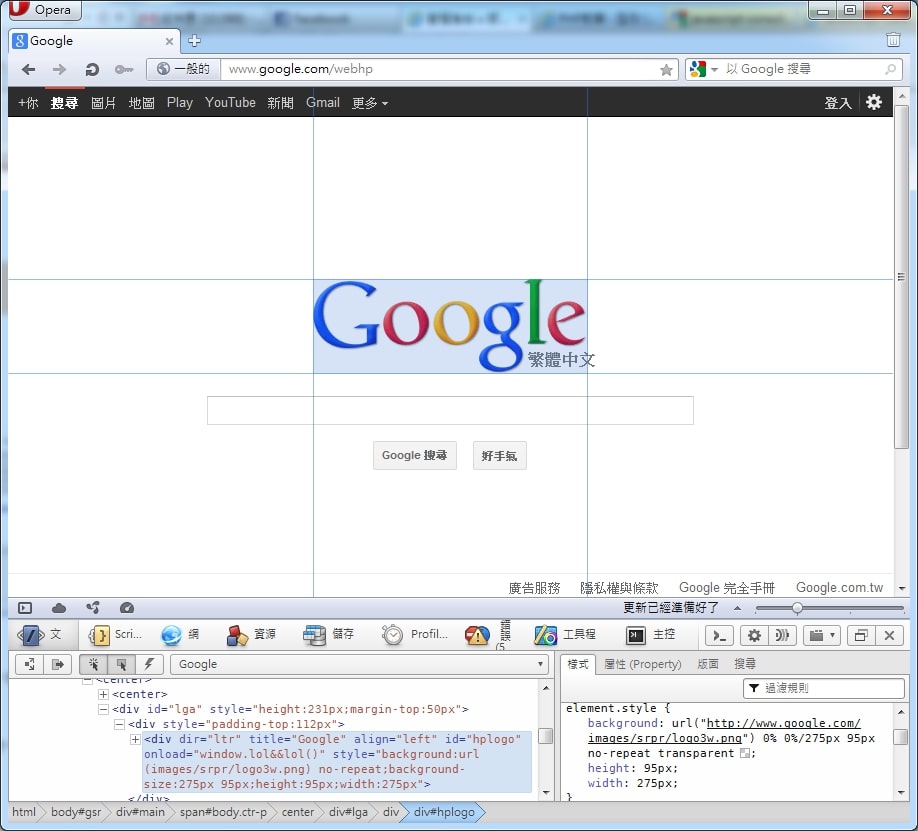This screenshot has height=831, width=918.
Task: Expand the div#hplogo node
Action: pos(135,740)
